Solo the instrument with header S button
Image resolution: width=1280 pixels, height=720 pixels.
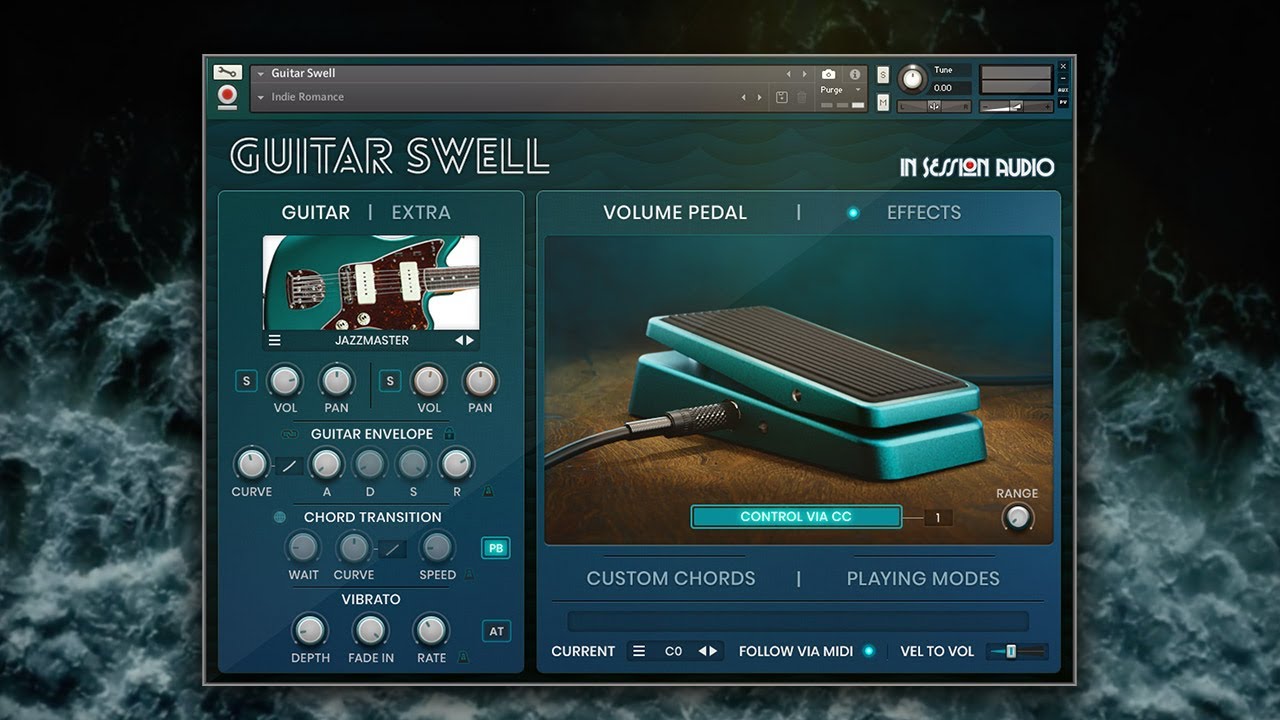(x=883, y=74)
